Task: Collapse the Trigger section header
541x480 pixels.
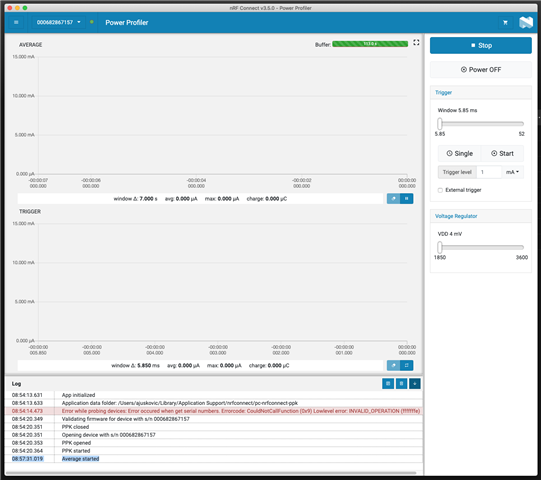Action: tap(481, 92)
